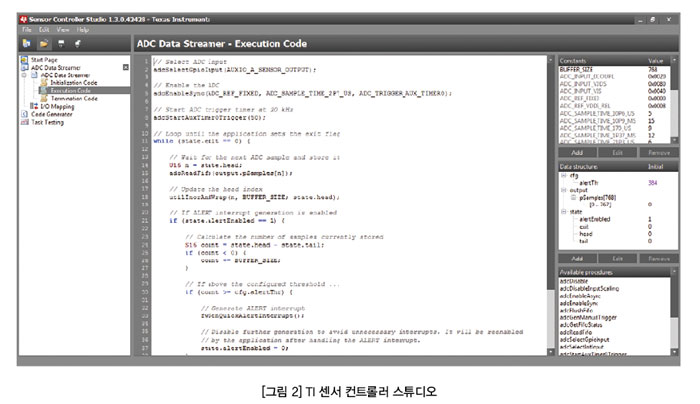Click the Termination Code scroll icon

click(44, 98)
